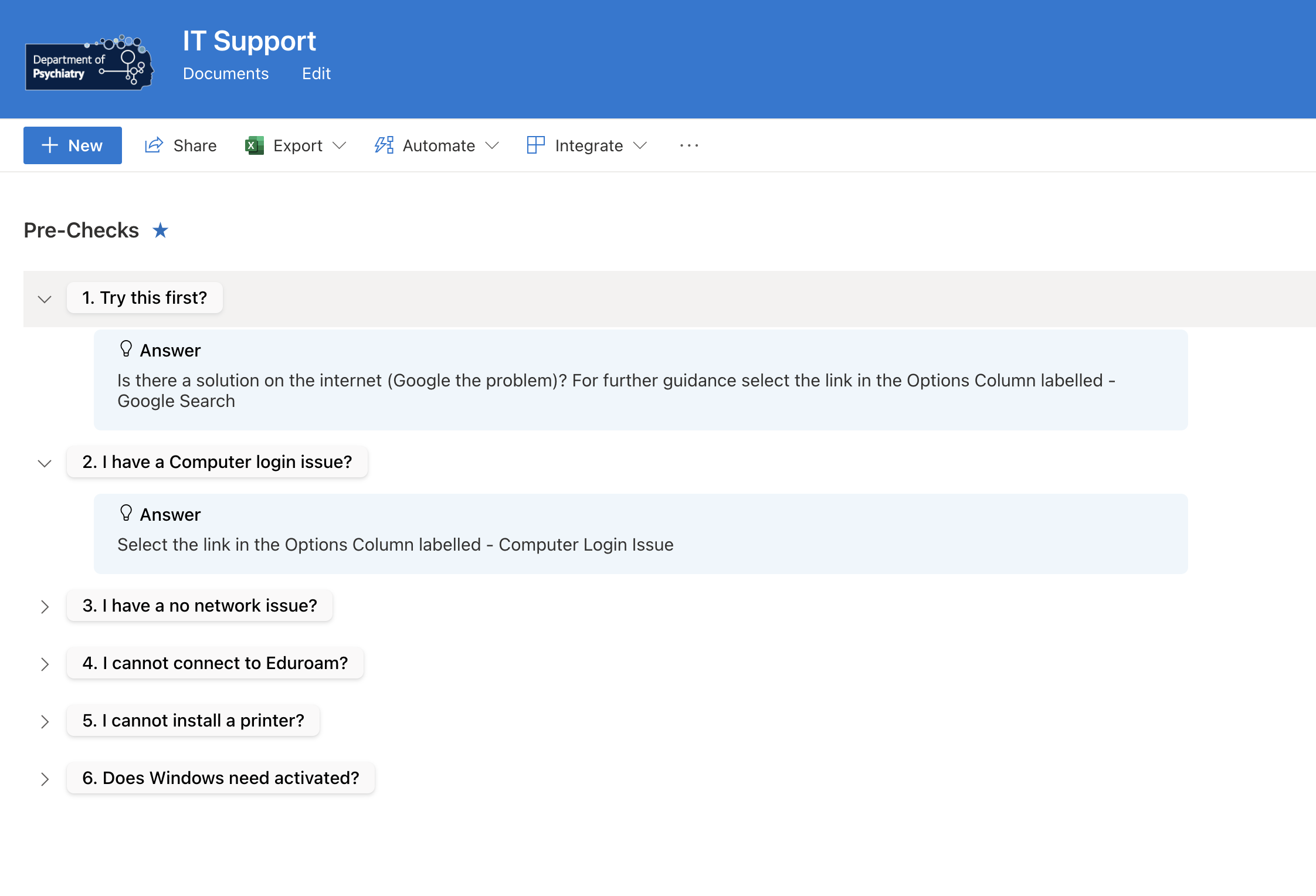Open more options via the ellipsis icon

point(688,145)
